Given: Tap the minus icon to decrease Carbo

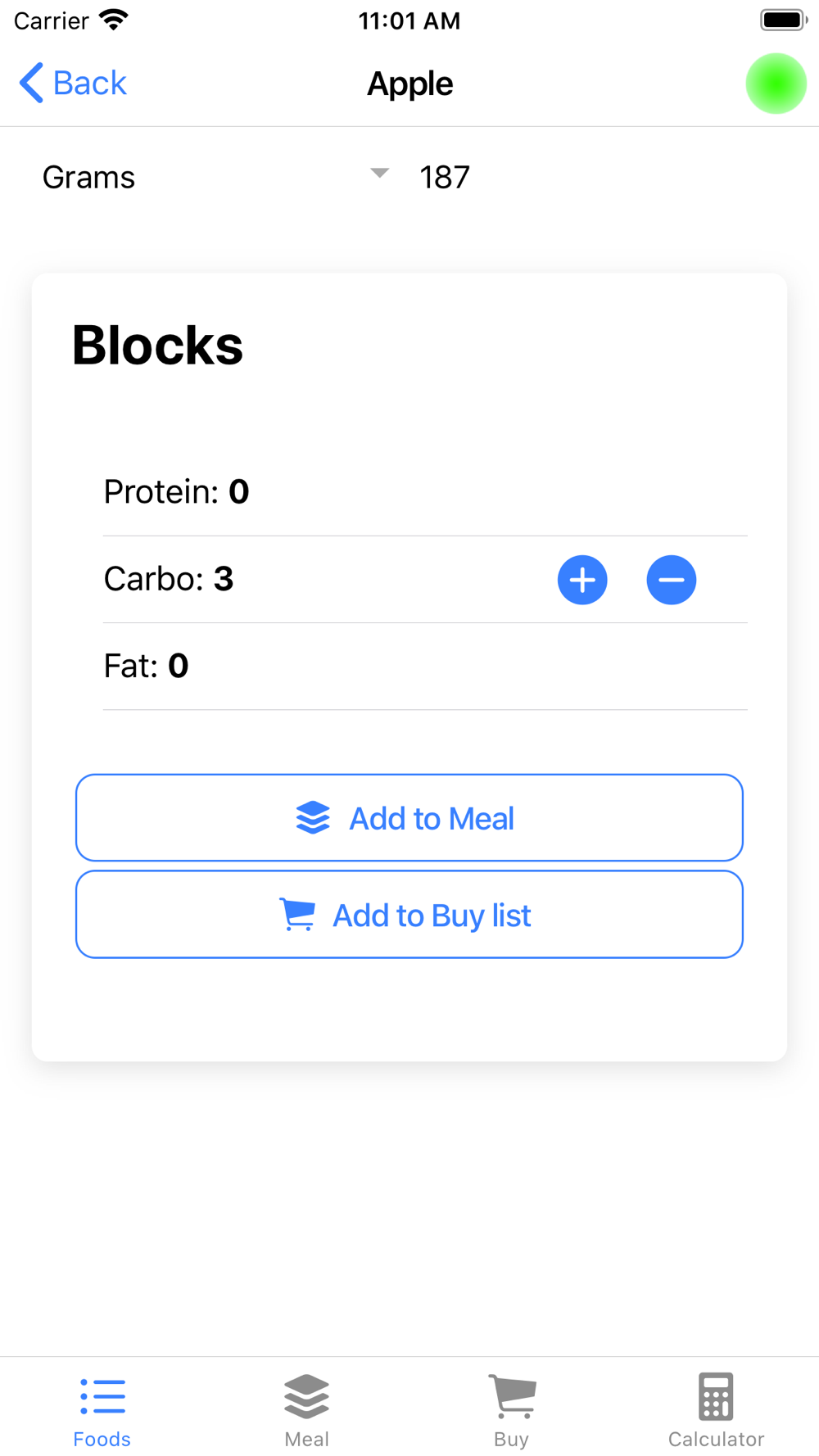Looking at the screenshot, I should (672, 580).
